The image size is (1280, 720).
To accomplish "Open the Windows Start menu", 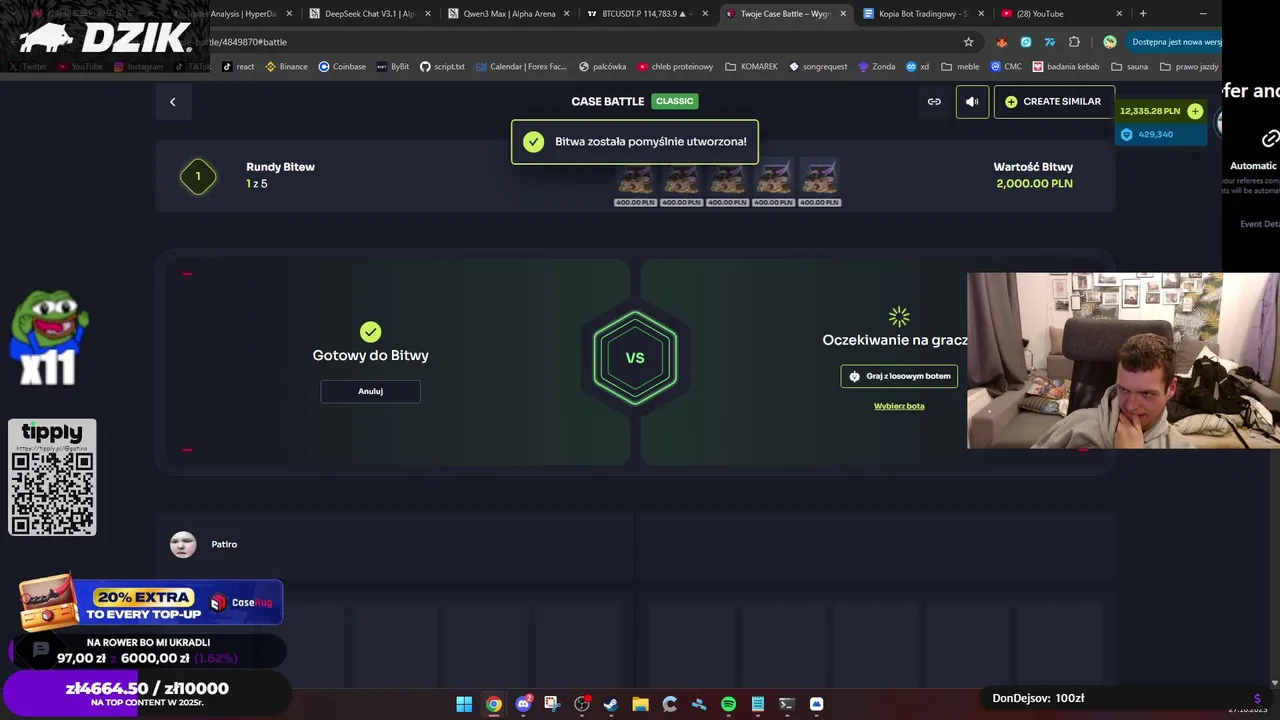I will tap(464, 704).
